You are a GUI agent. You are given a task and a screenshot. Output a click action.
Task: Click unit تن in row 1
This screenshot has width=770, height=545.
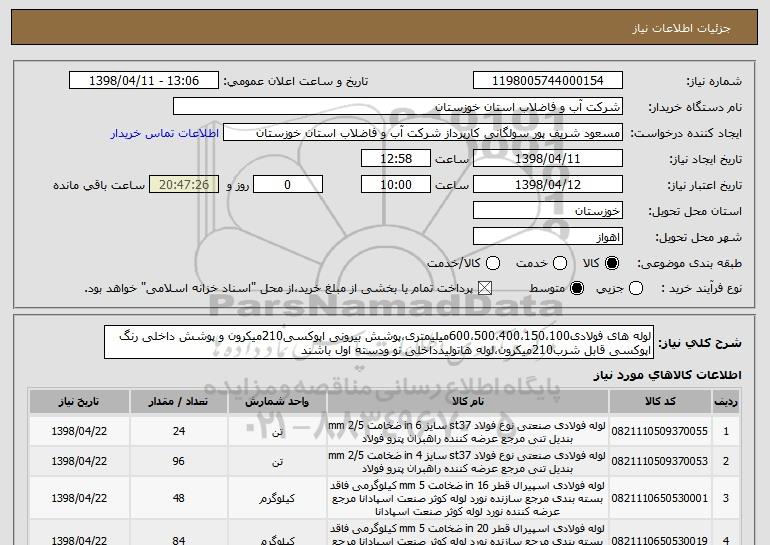(277, 432)
